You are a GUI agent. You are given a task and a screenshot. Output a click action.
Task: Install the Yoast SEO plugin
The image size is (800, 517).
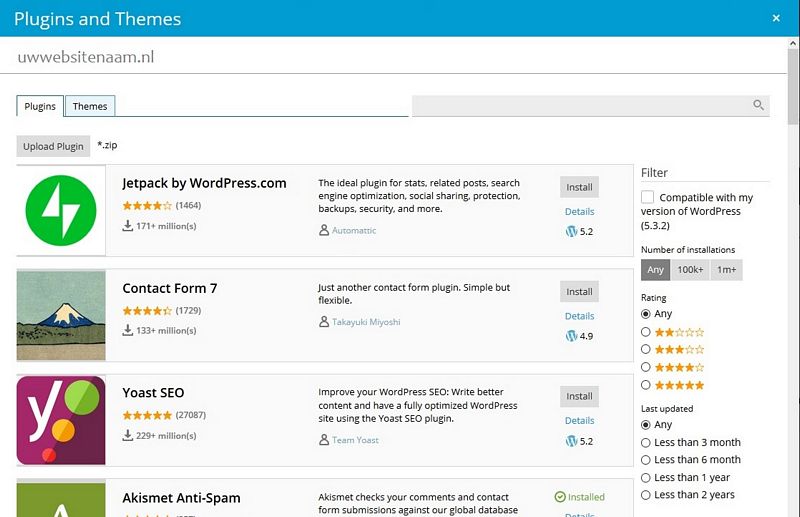tap(579, 397)
